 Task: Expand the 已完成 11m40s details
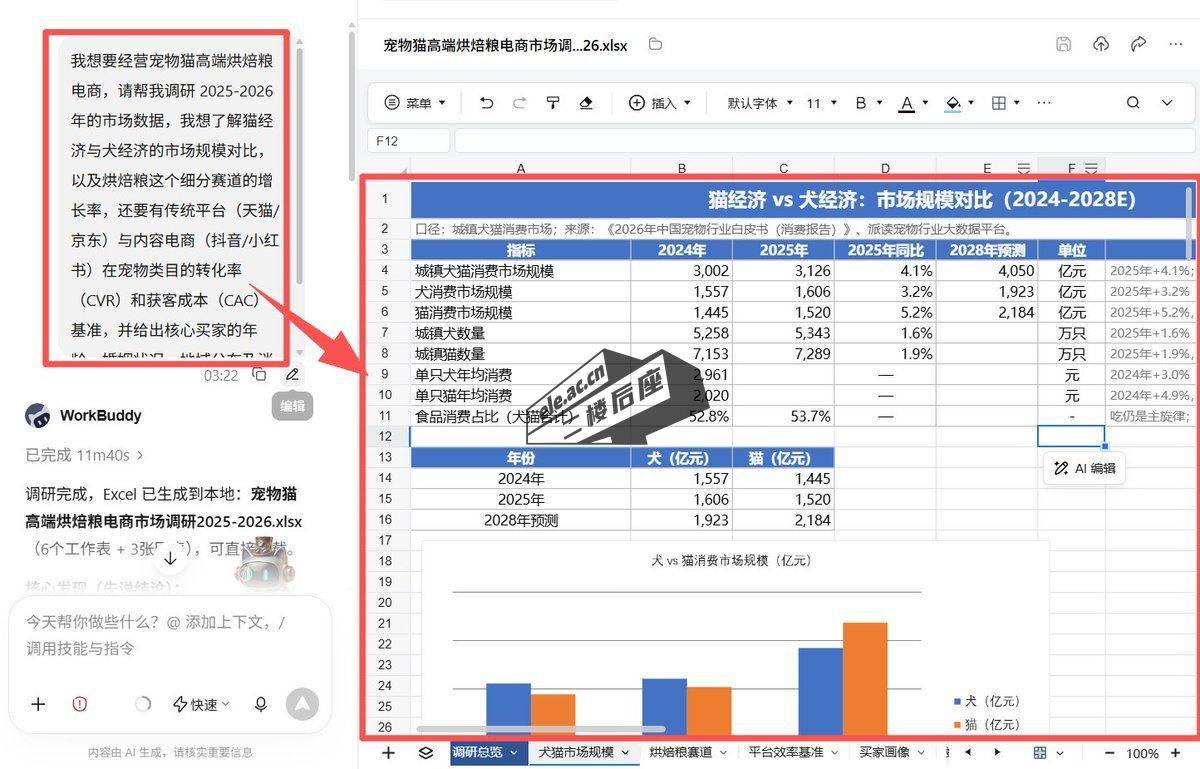[85, 455]
